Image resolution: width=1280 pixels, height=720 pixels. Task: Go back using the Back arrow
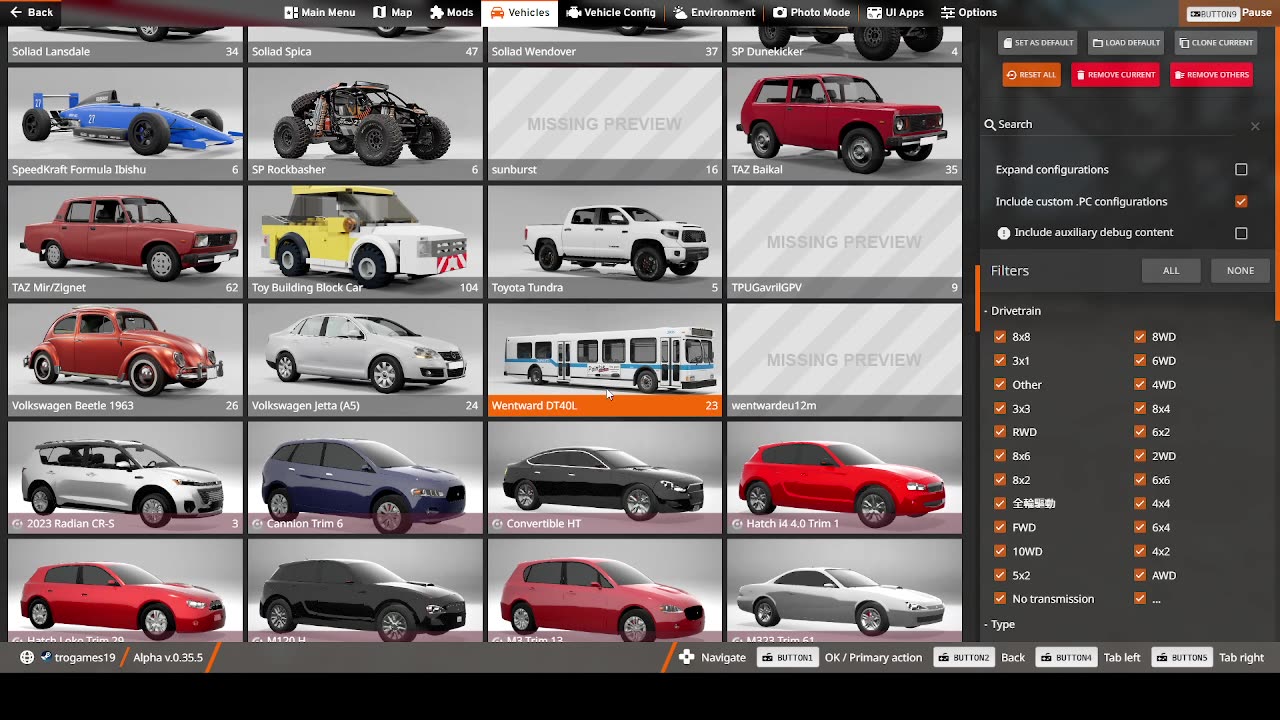click(31, 13)
